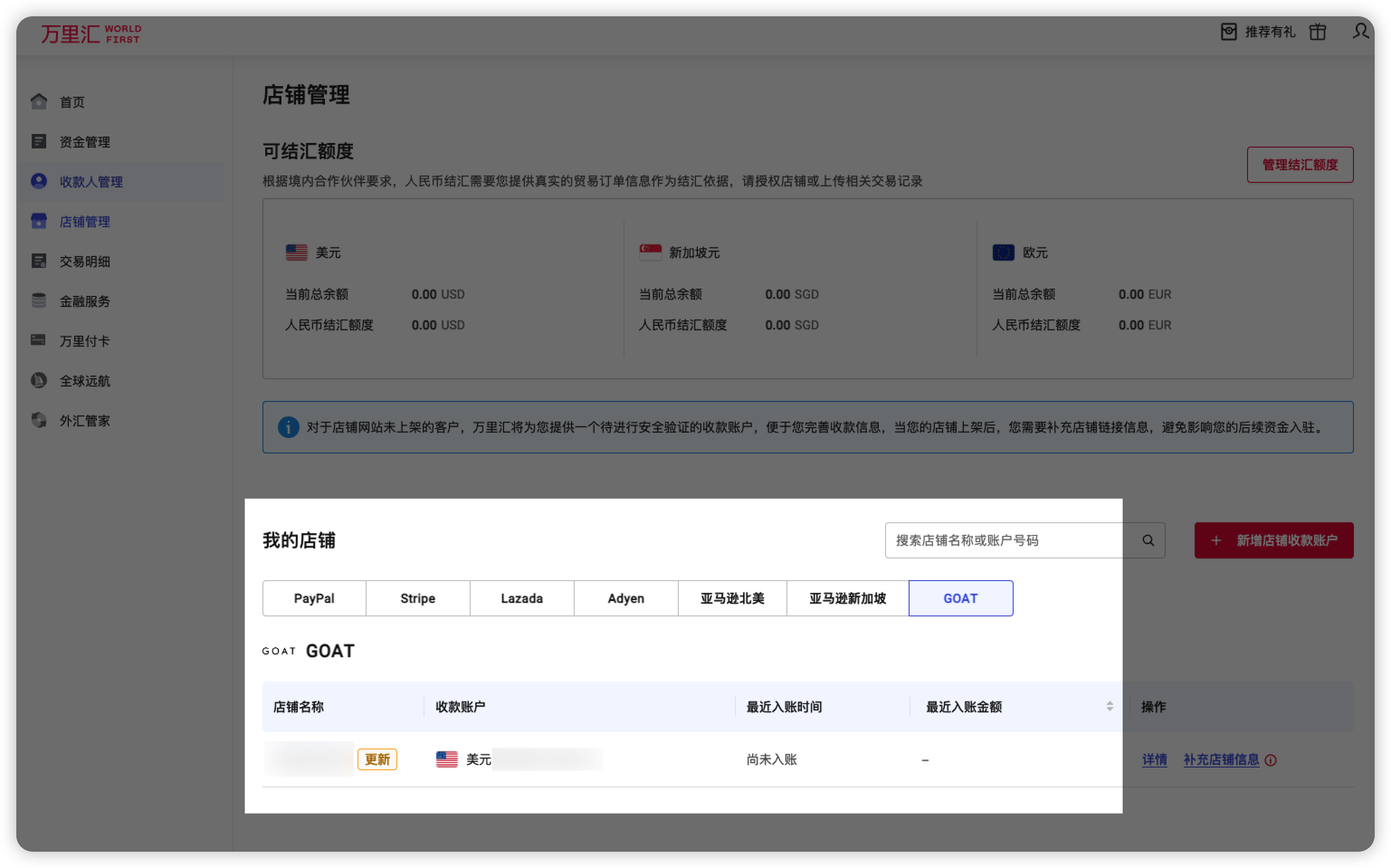Open the 首页 home icon in sidebar
Image resolution: width=1391 pixels, height=868 pixels.
point(38,102)
